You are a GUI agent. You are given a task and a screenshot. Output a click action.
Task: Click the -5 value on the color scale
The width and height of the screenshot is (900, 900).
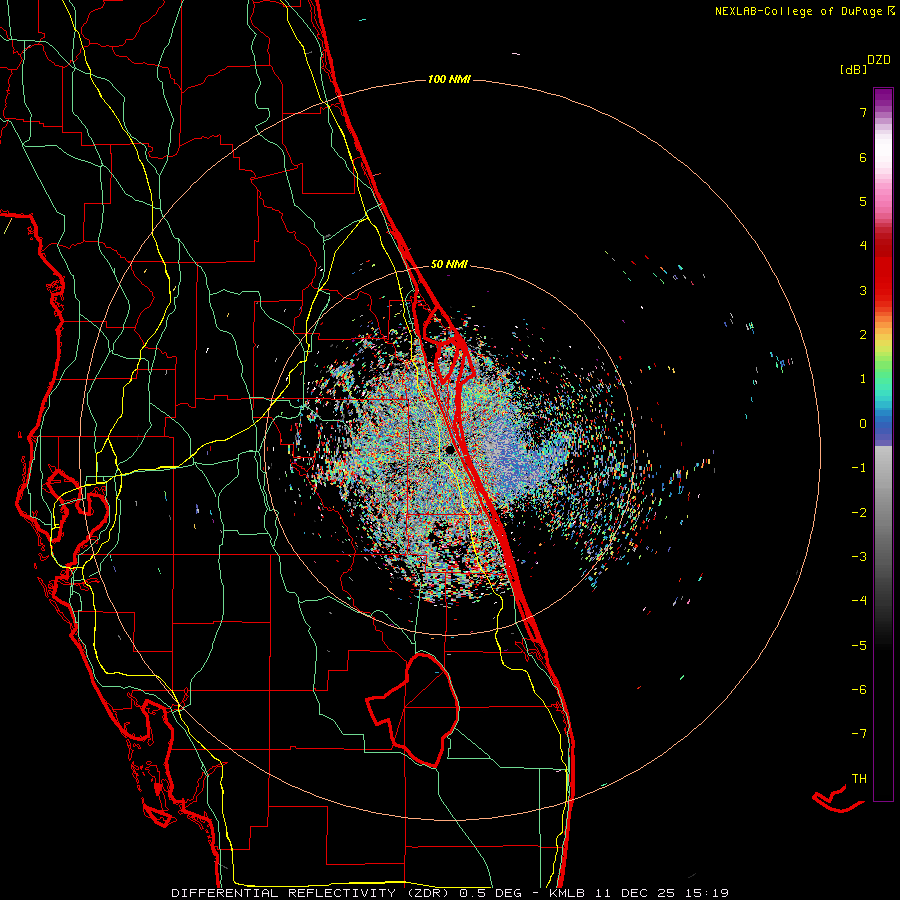point(859,645)
